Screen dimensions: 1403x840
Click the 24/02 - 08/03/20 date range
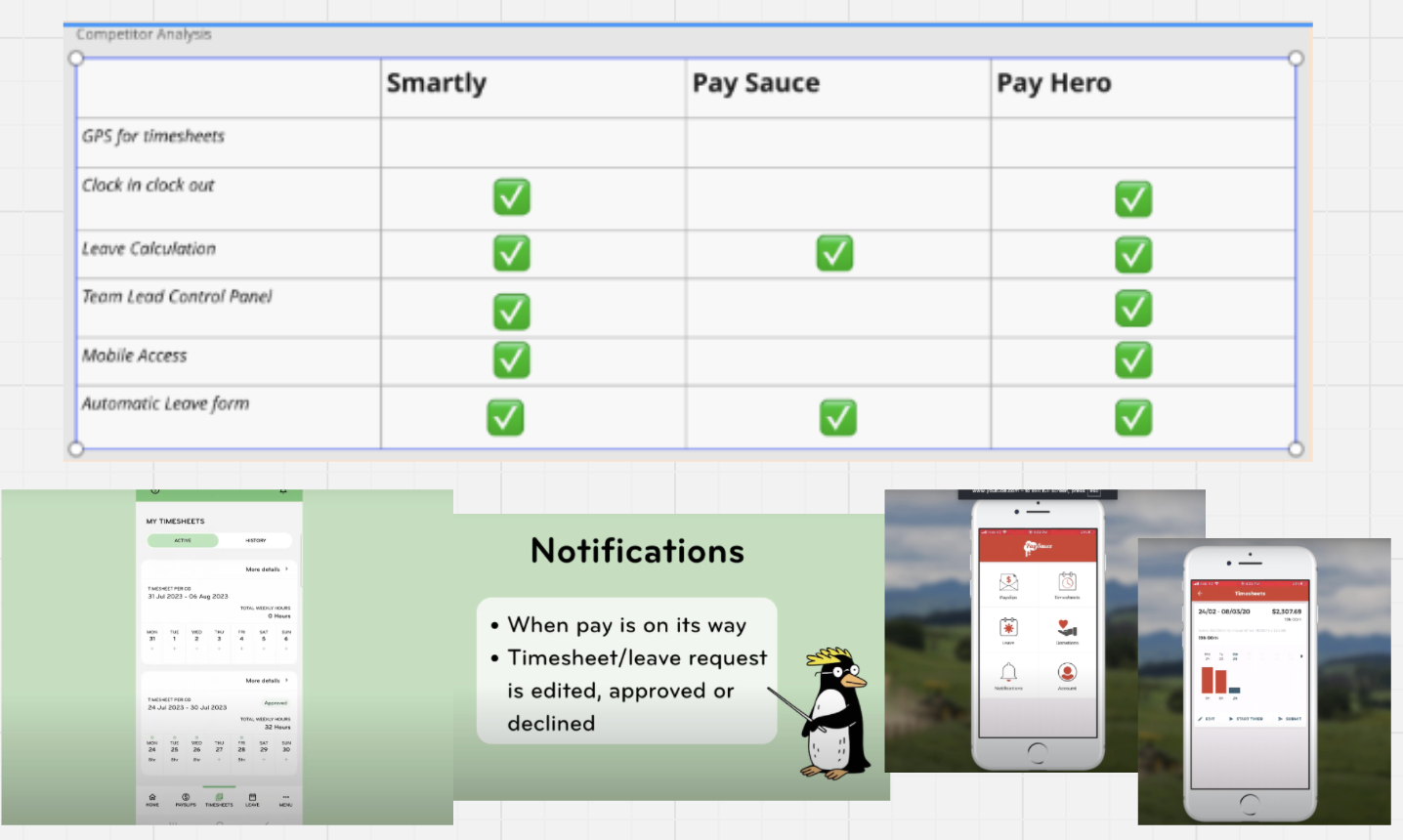(1224, 611)
